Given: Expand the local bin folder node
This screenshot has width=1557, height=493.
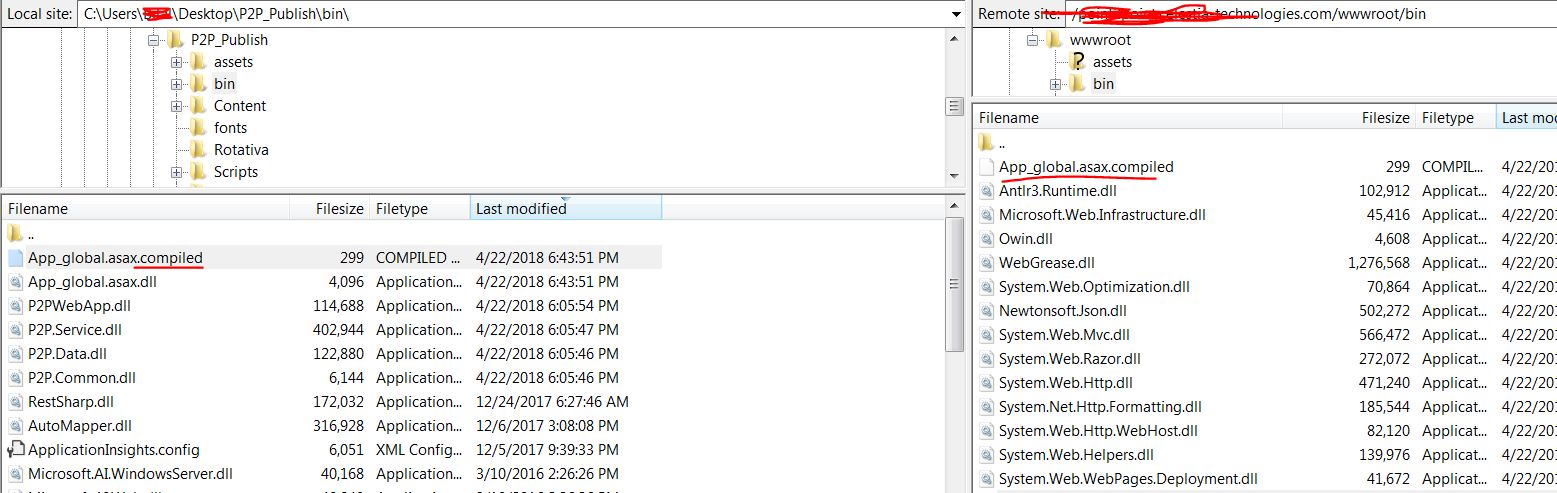Looking at the screenshot, I should pyautogui.click(x=177, y=84).
